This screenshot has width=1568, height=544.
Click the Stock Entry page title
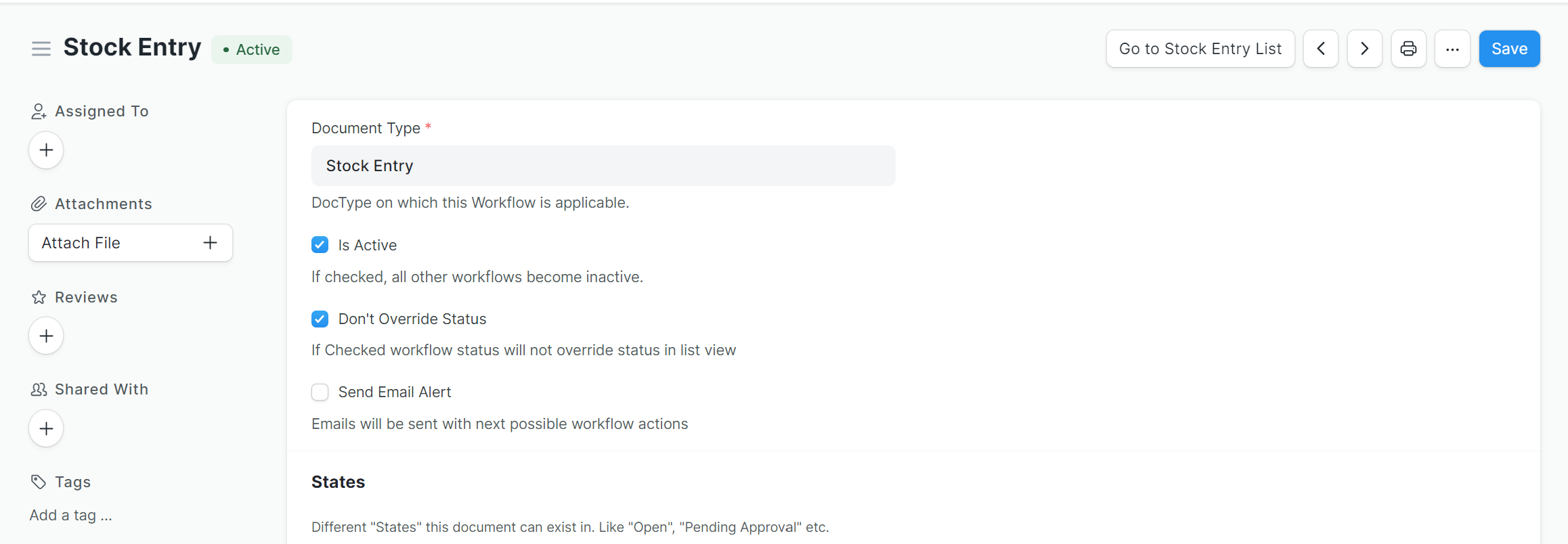point(132,47)
